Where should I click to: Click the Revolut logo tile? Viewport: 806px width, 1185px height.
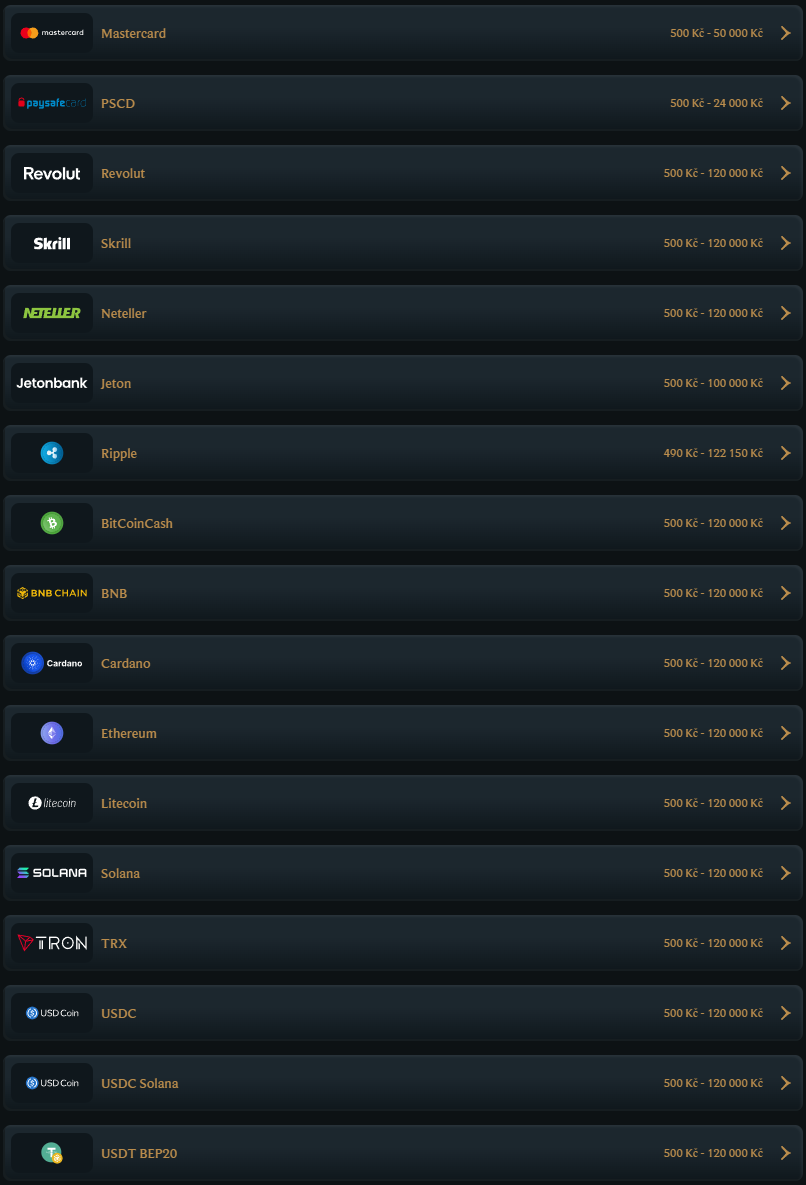click(52, 173)
